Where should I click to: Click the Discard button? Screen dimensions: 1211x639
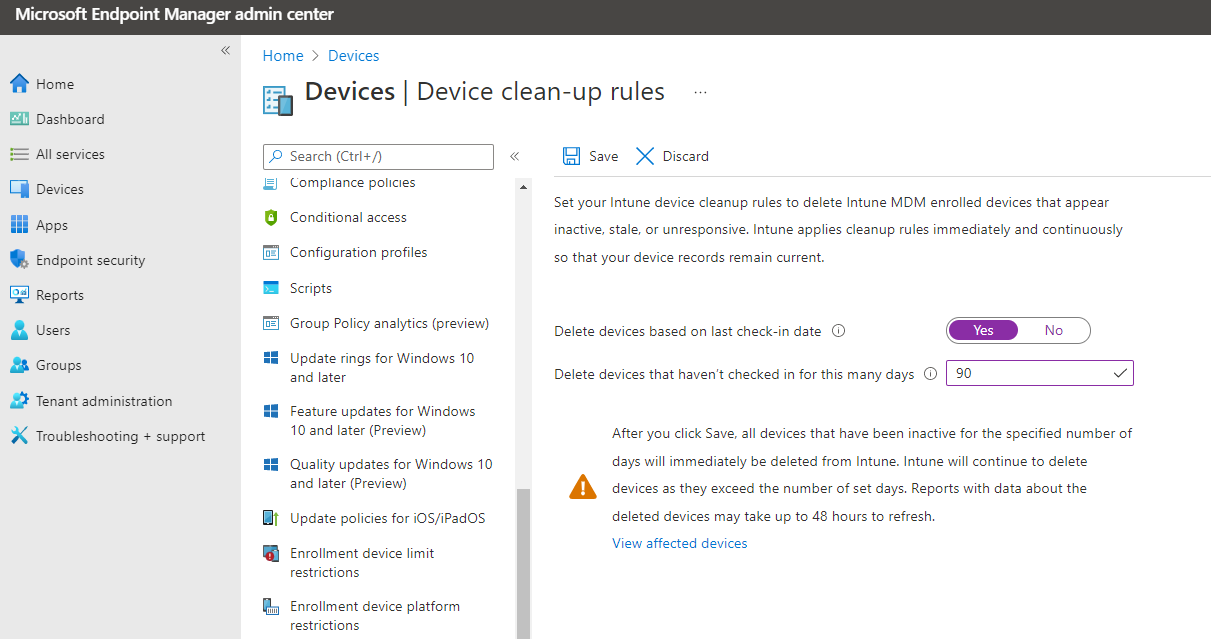click(x=672, y=156)
